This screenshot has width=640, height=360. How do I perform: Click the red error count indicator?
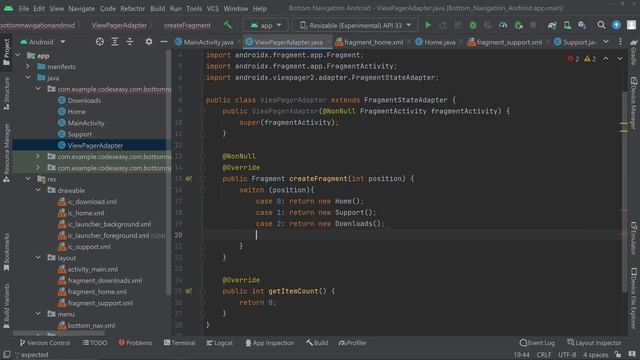(x=573, y=59)
